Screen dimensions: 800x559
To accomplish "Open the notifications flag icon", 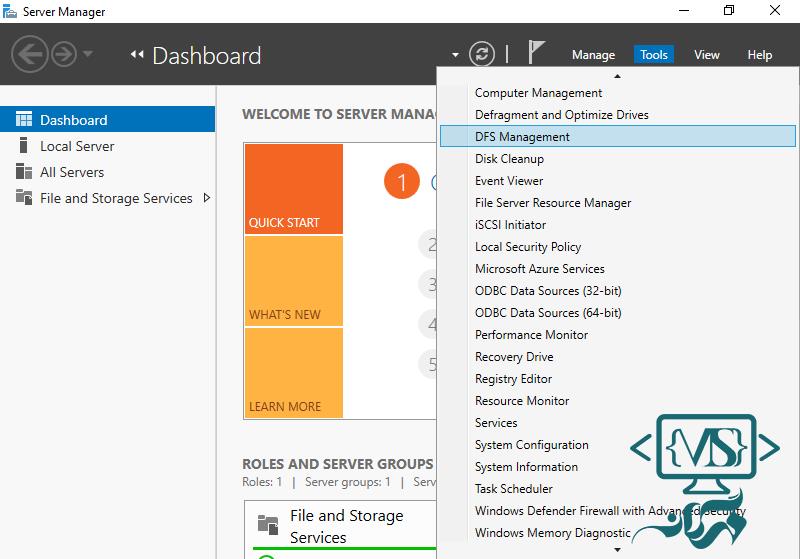I will pos(536,52).
